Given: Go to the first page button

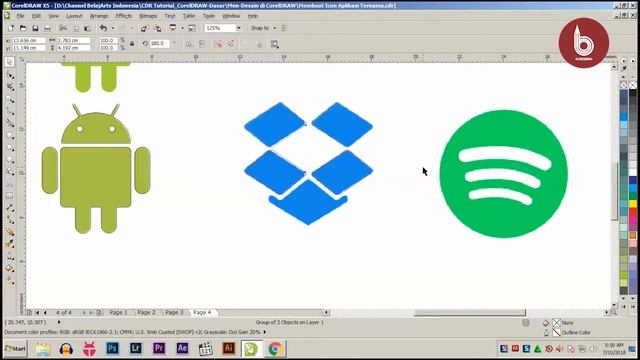Looking at the screenshot, I should 37,313.
